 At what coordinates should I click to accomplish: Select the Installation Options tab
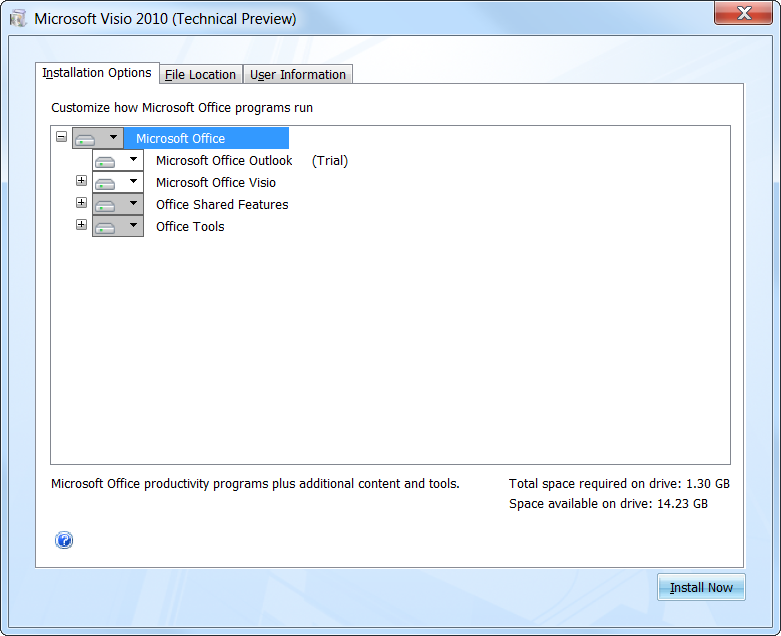click(97, 73)
